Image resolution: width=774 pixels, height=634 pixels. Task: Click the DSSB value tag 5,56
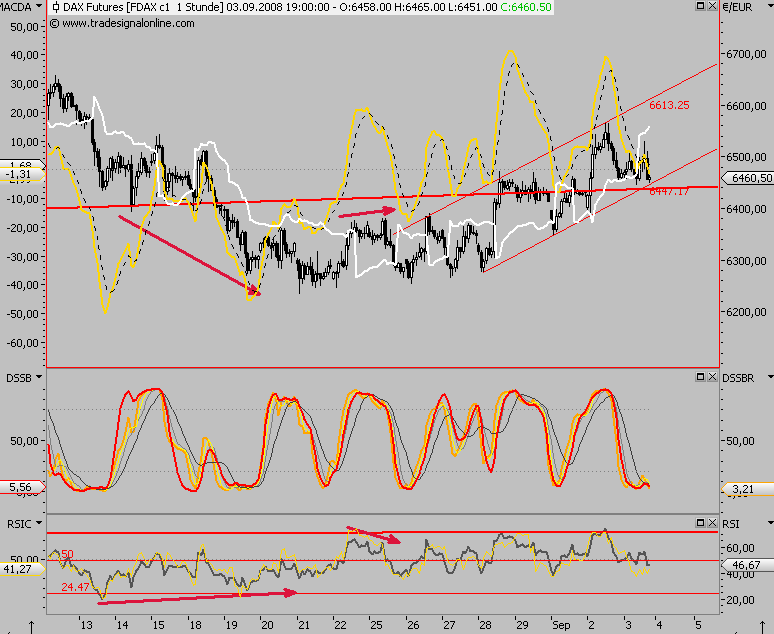tap(21, 487)
